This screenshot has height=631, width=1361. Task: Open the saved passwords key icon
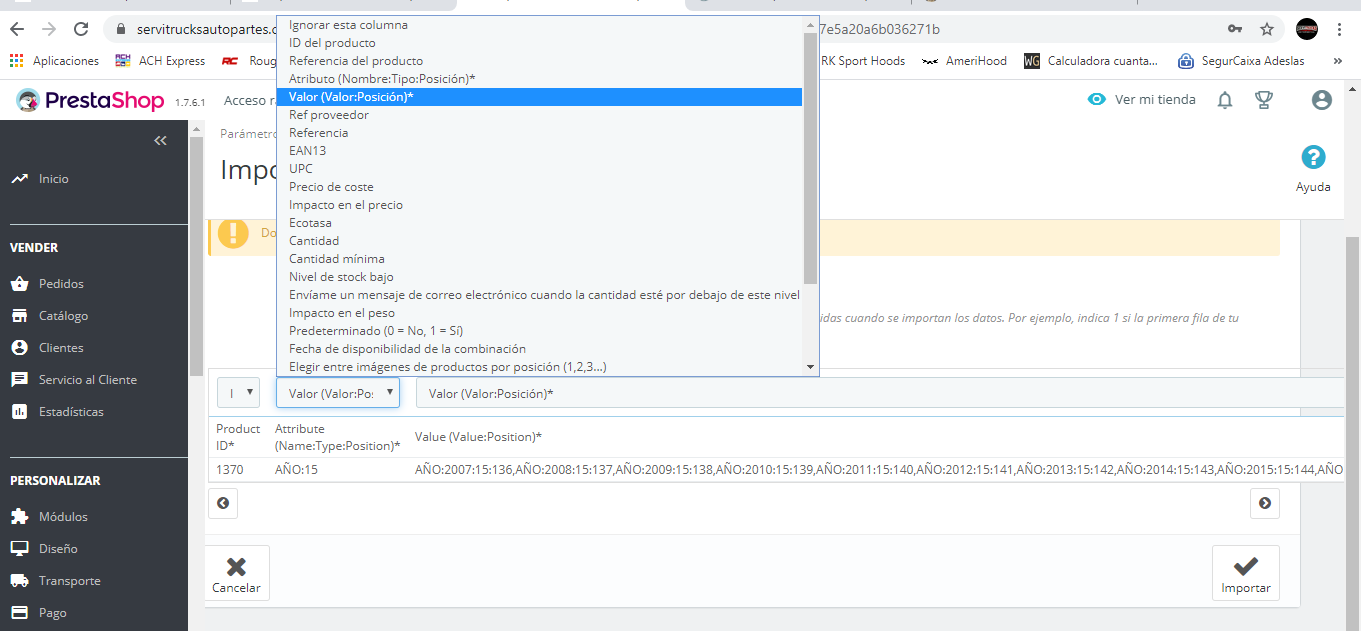1235,29
